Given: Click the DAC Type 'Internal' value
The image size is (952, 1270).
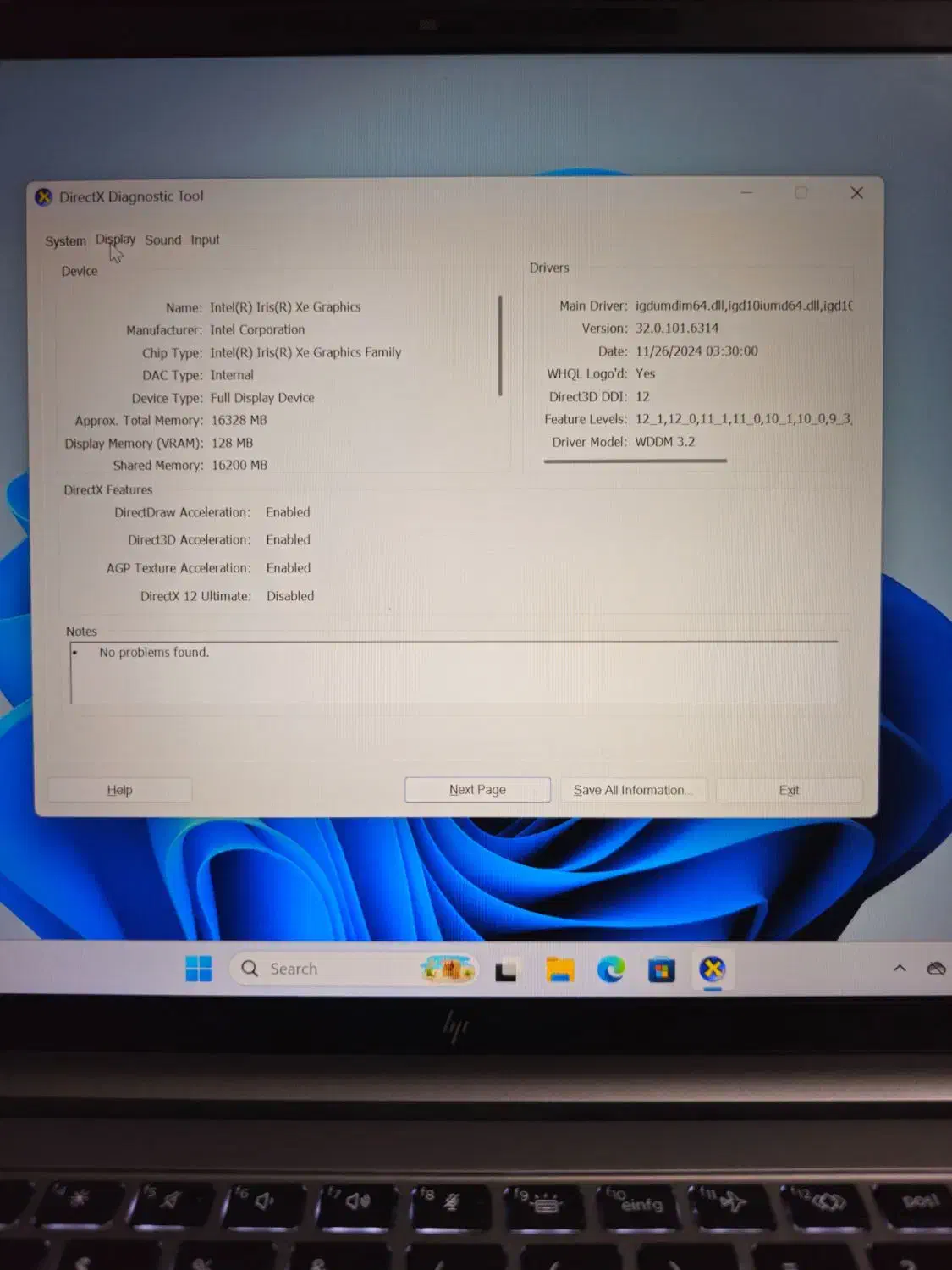Looking at the screenshot, I should [x=231, y=375].
